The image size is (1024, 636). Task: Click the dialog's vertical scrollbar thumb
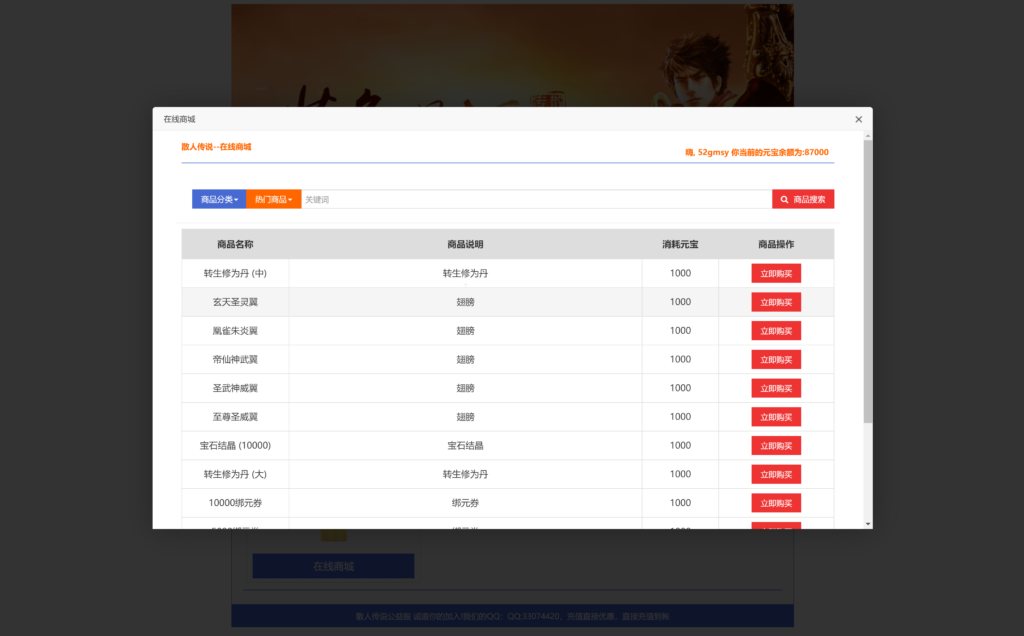(867, 280)
